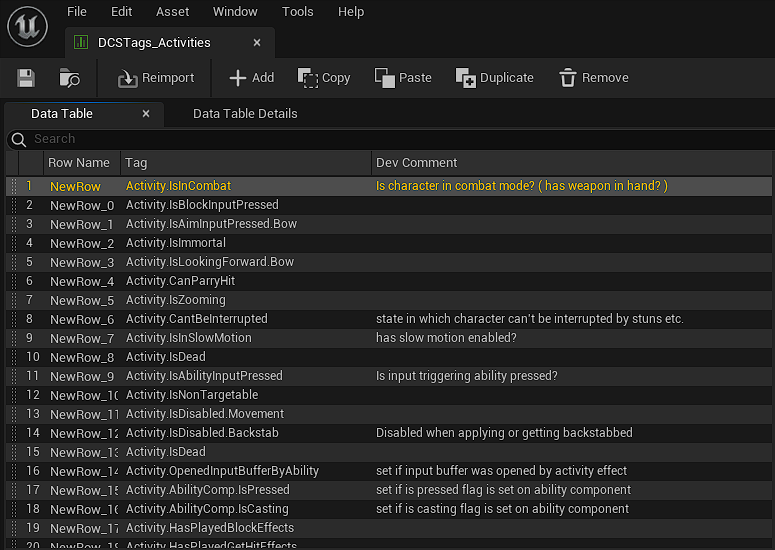Select the Activity.IsImmortal row

point(176,243)
